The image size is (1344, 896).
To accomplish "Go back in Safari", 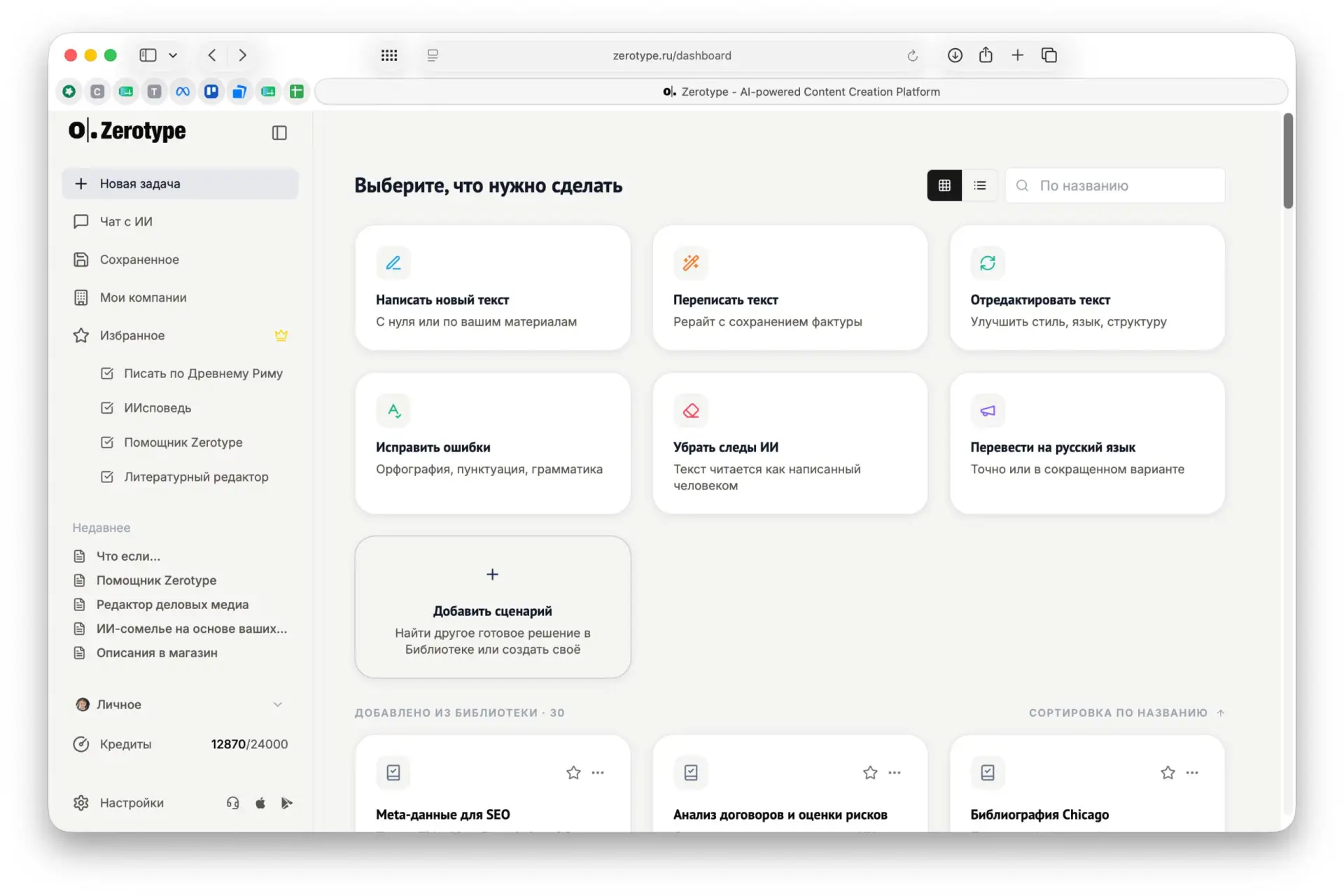I will click(x=212, y=55).
